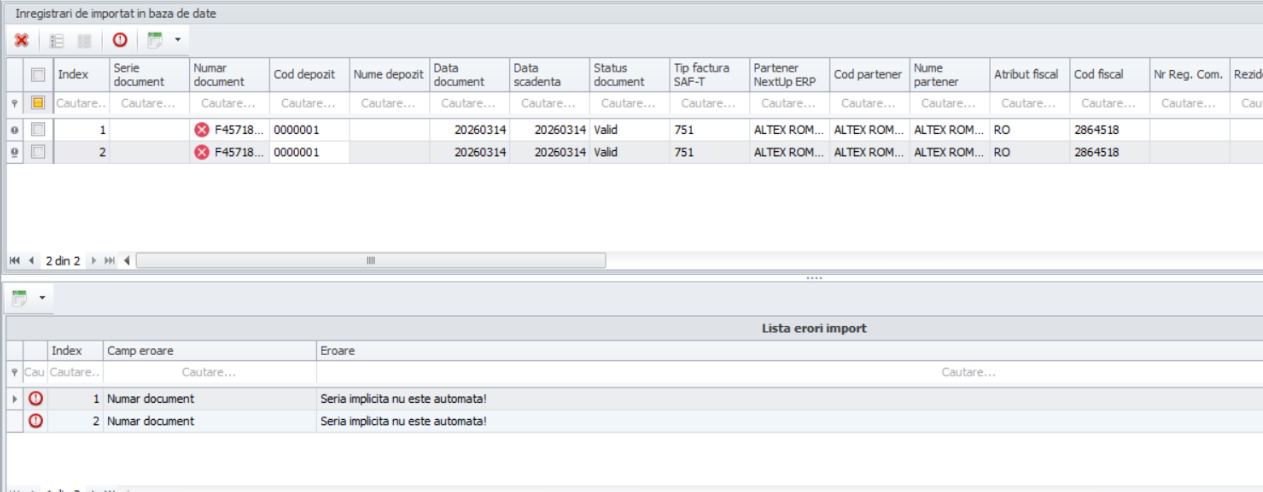Click the Cod fiscal column header
Viewport: 1263px width, 492px height.
tap(1108, 74)
